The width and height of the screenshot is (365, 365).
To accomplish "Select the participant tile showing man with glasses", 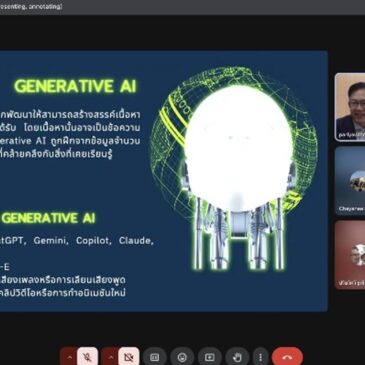I will tap(350, 107).
